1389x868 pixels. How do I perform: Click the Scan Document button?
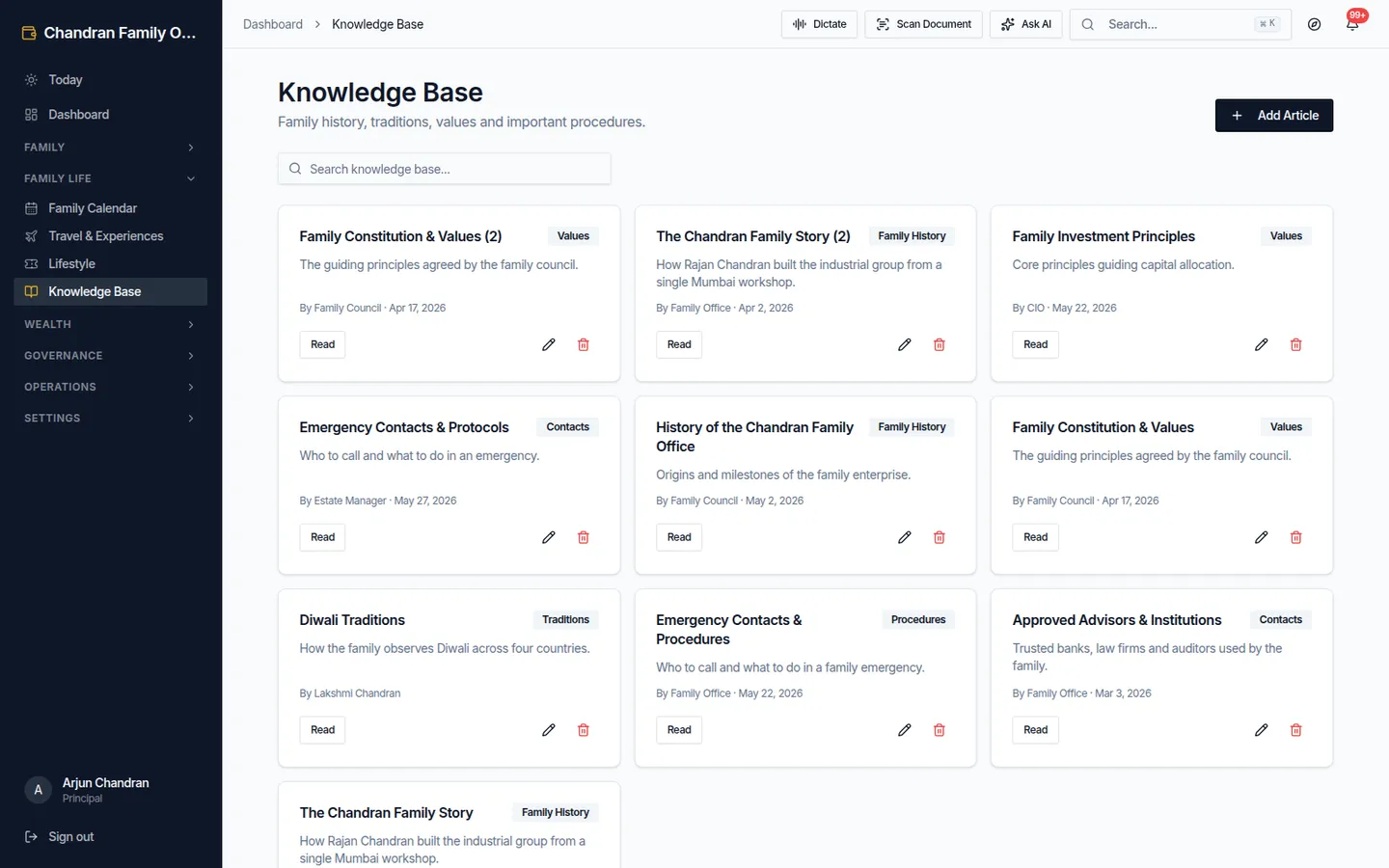point(924,24)
